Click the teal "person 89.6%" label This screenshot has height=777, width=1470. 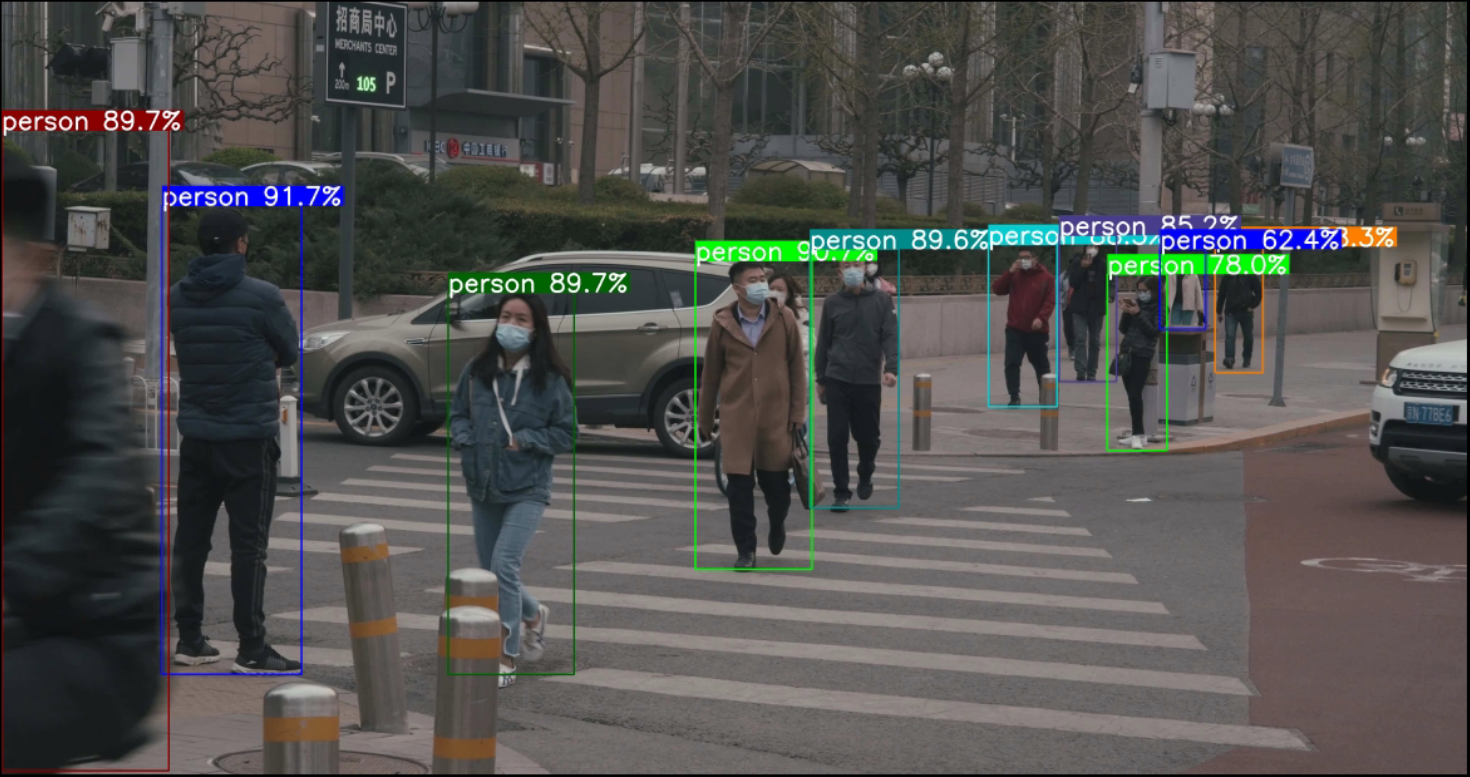coord(899,240)
